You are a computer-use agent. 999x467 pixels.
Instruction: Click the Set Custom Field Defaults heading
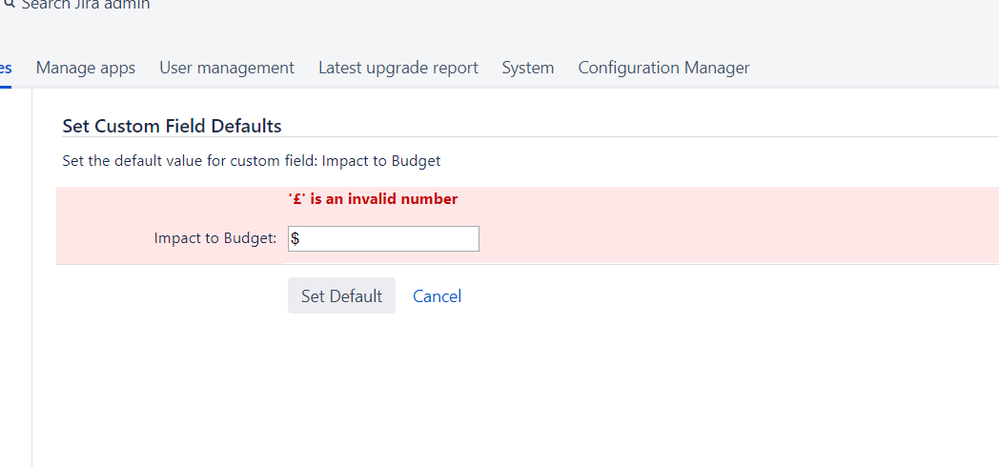click(171, 126)
